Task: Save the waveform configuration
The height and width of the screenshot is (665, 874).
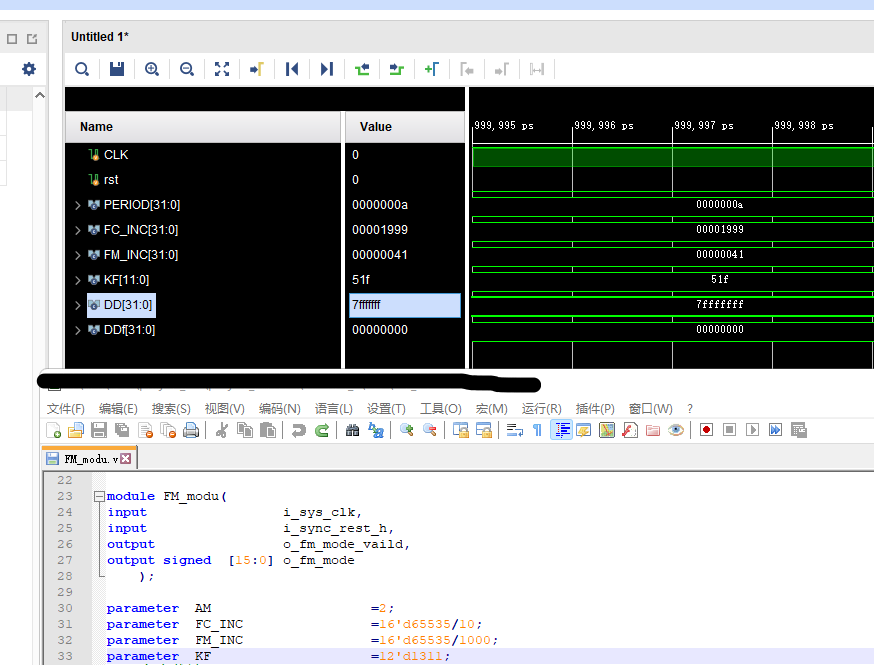Action: pyautogui.click(x=117, y=69)
